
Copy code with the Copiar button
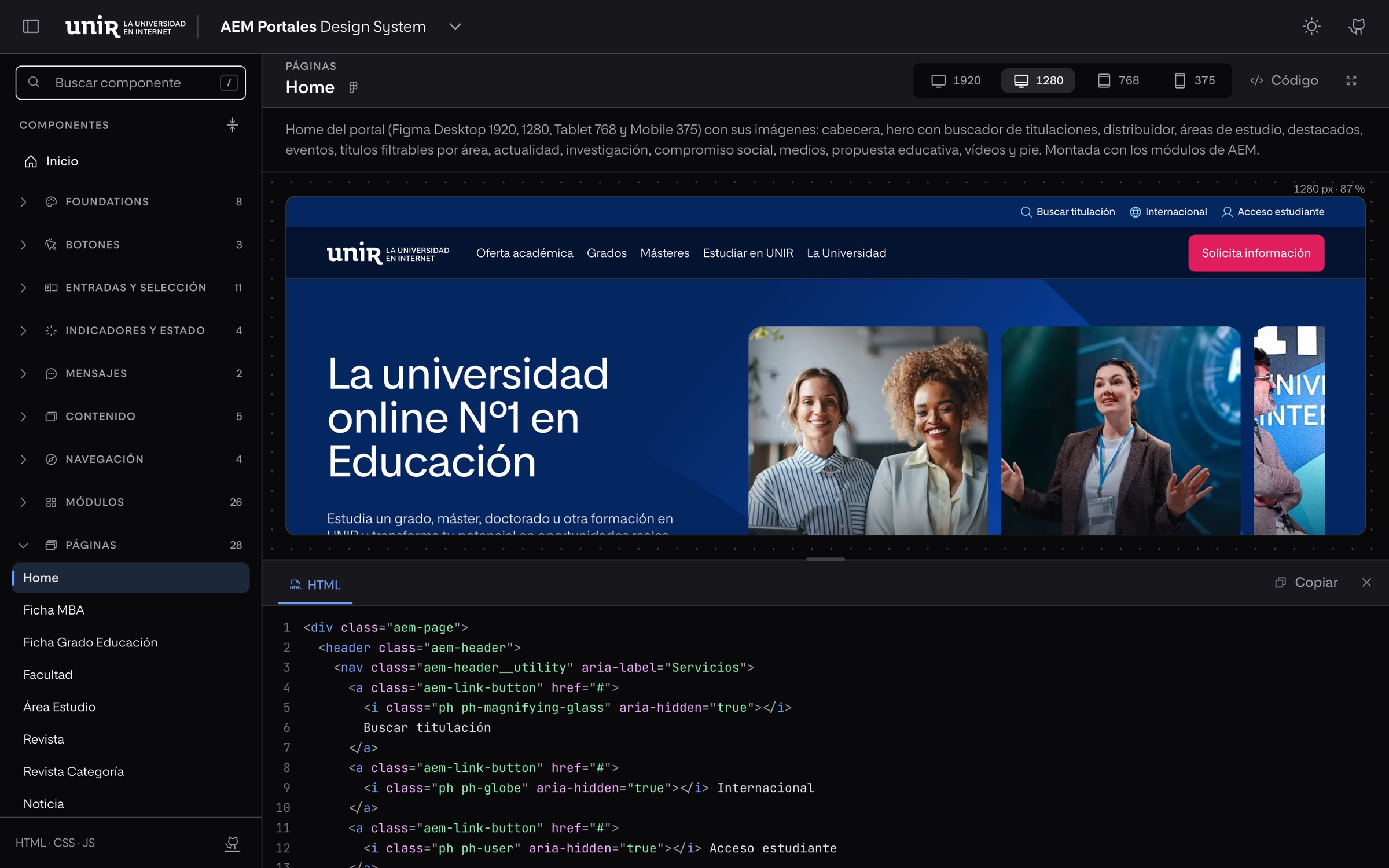click(x=1306, y=582)
